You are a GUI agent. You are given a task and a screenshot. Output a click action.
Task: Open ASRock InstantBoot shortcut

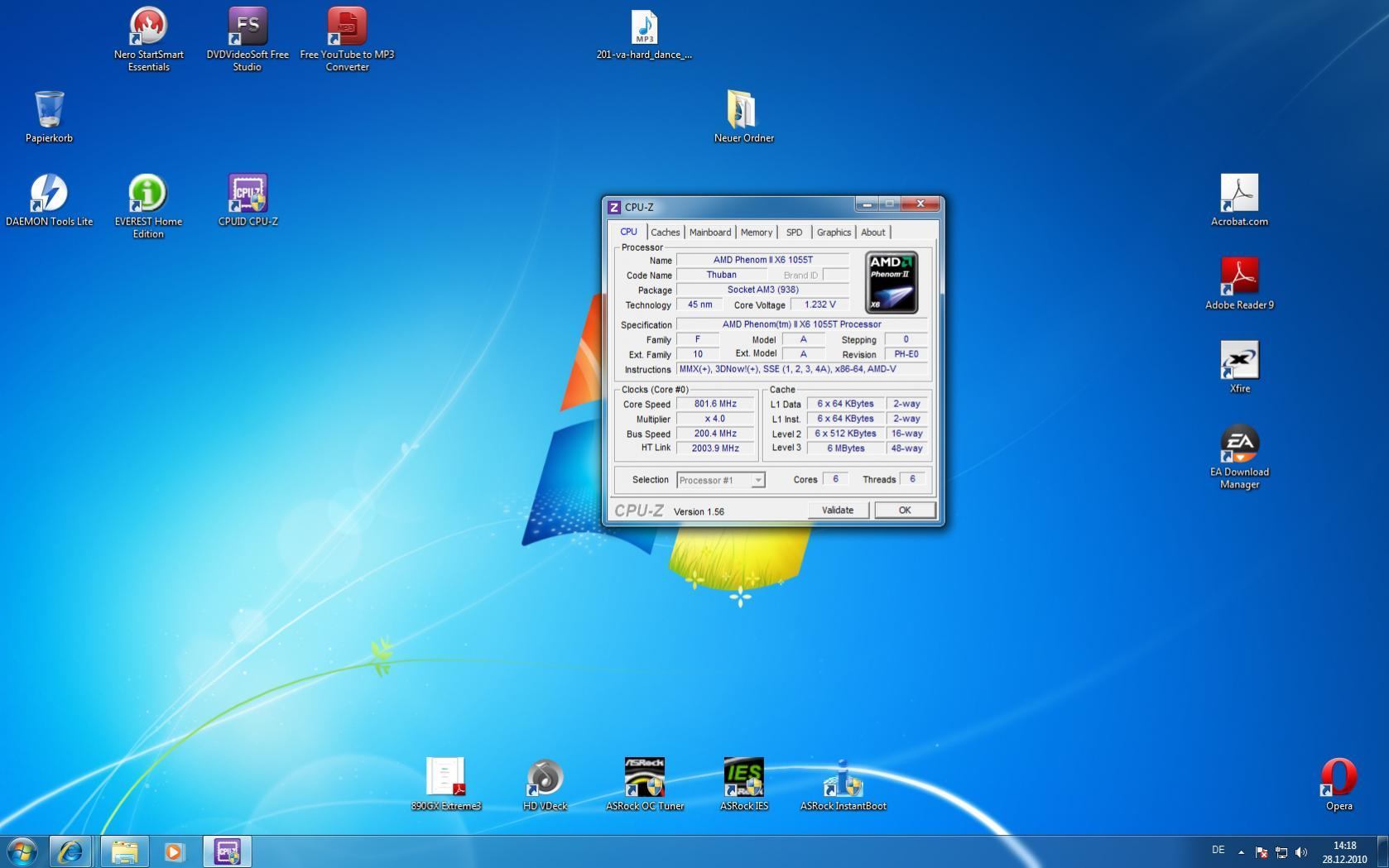point(843,784)
